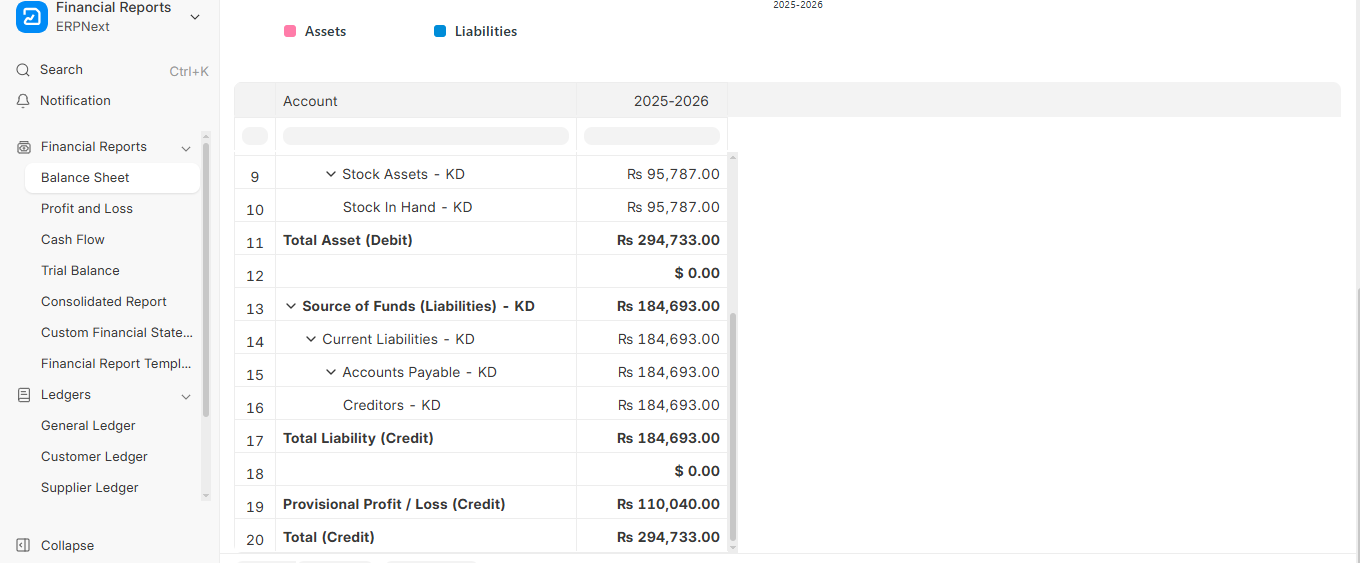Toggle the Liabilities legend blue swatch

(440, 32)
